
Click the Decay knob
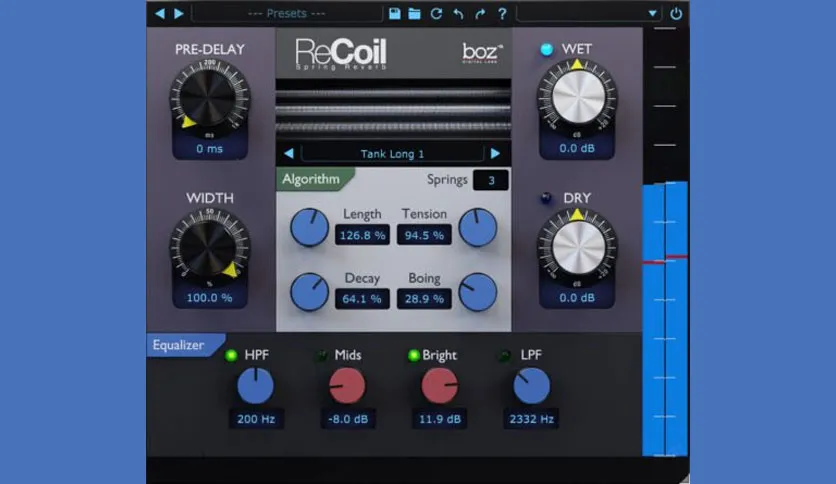click(x=309, y=292)
